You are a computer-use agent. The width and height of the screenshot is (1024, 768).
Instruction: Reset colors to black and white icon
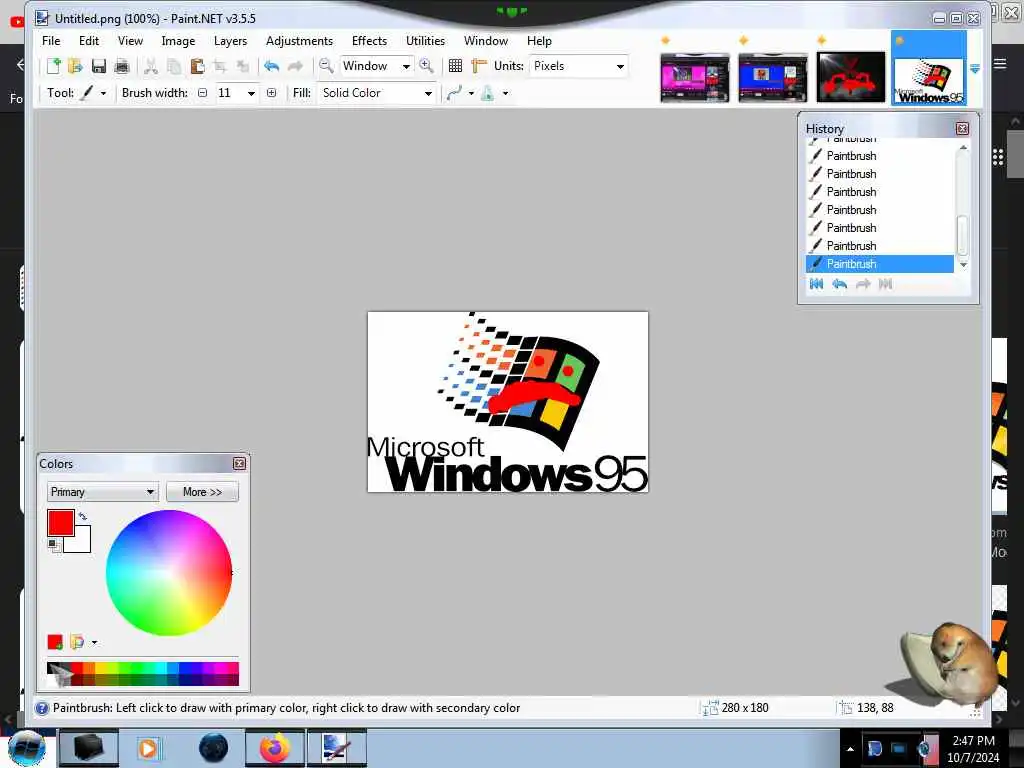click(x=53, y=544)
